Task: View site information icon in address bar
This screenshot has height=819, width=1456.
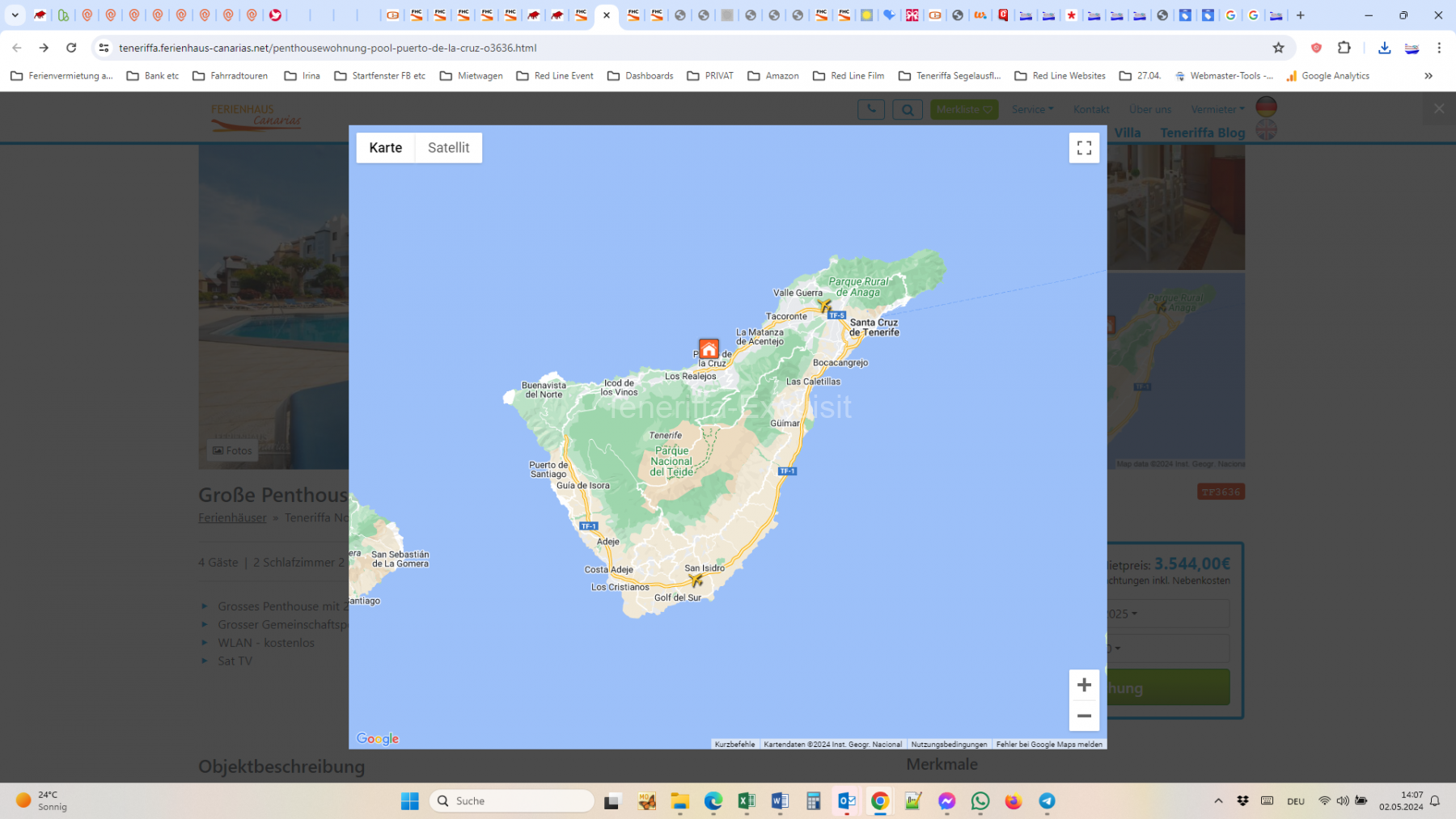Action: (x=104, y=48)
